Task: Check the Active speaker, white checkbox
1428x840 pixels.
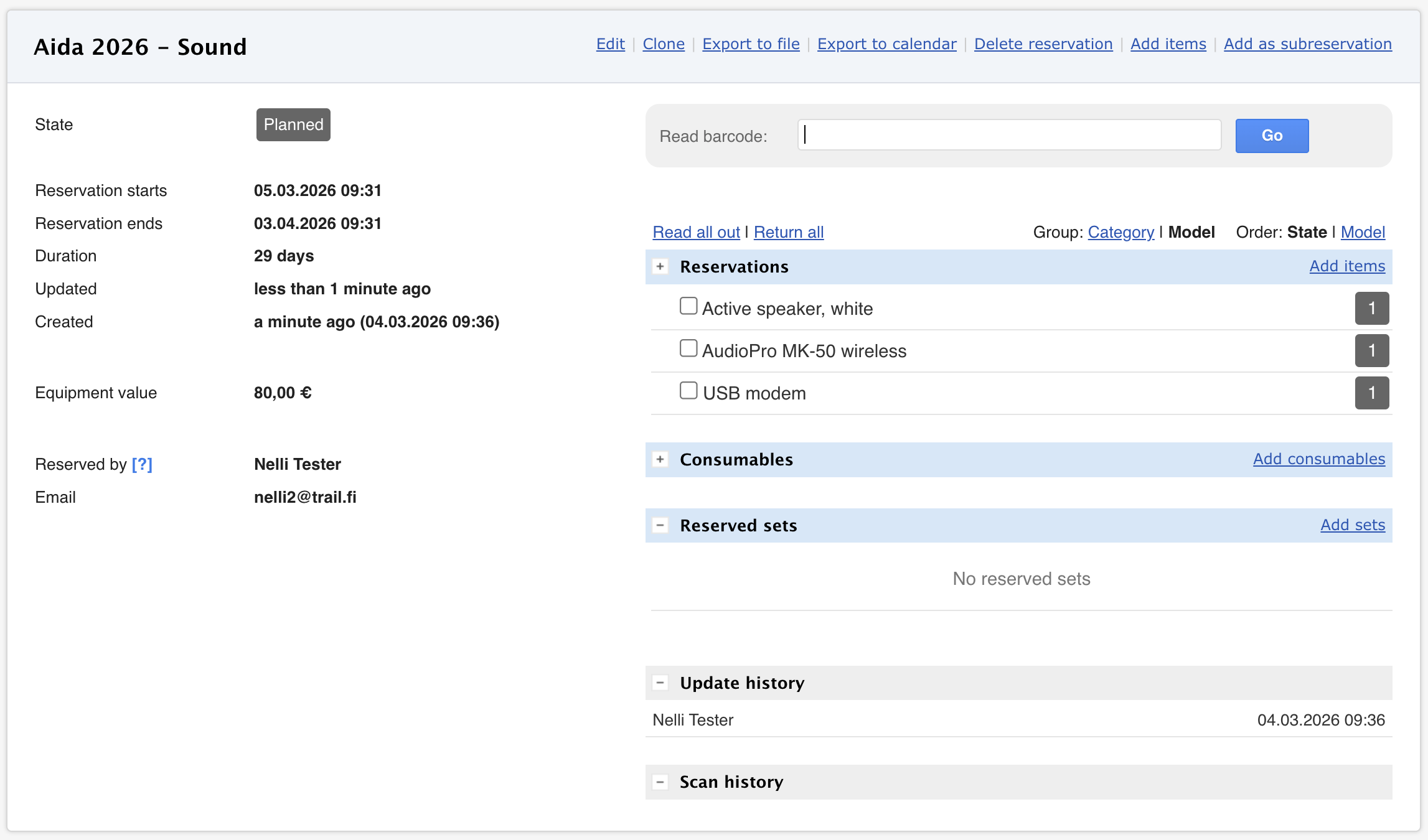Action: click(x=688, y=306)
